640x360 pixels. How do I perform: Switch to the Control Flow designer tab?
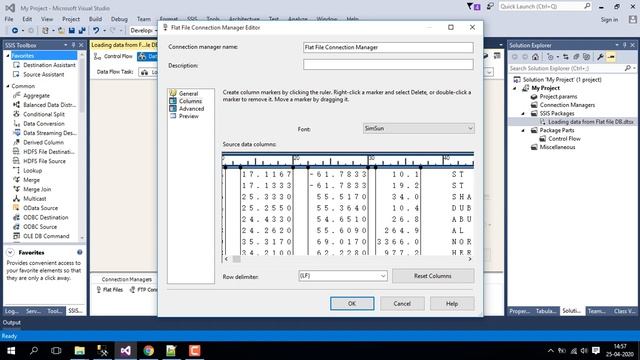point(113,56)
